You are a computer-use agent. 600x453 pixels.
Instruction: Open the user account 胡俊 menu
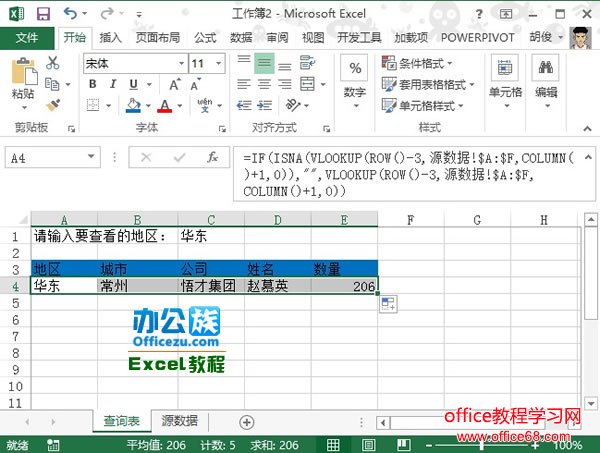546,37
